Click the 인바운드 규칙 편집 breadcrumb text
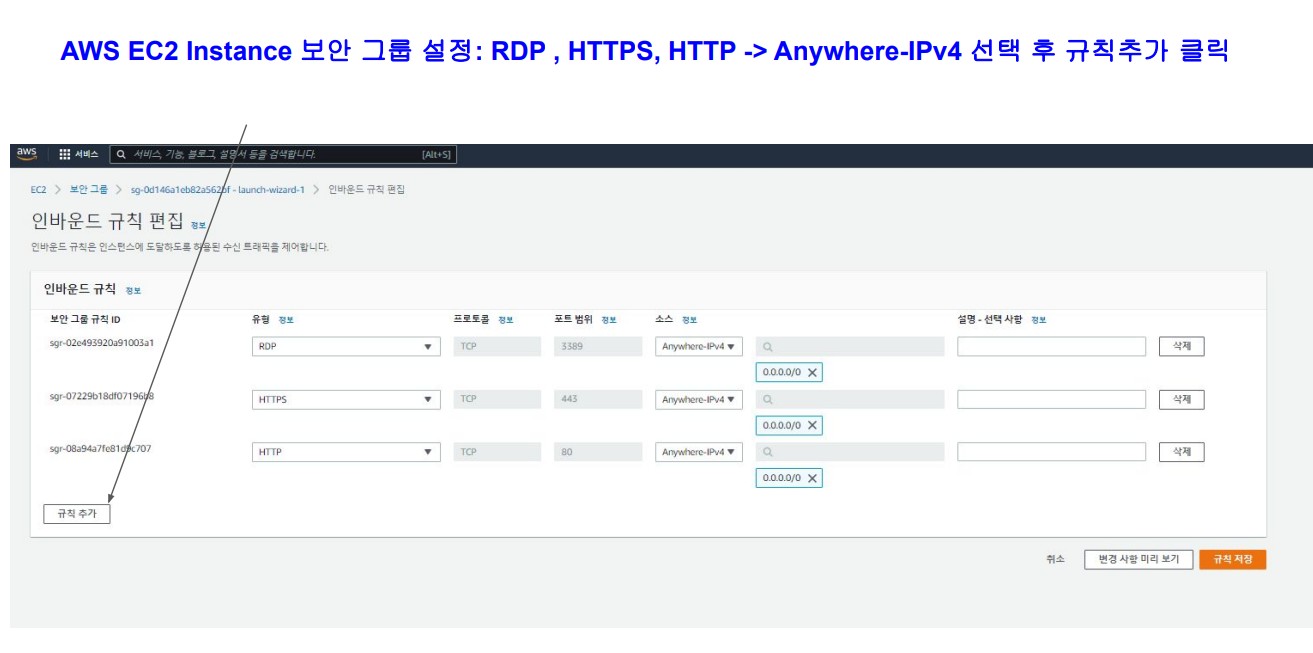1313x653 pixels. pyautogui.click(x=366, y=189)
